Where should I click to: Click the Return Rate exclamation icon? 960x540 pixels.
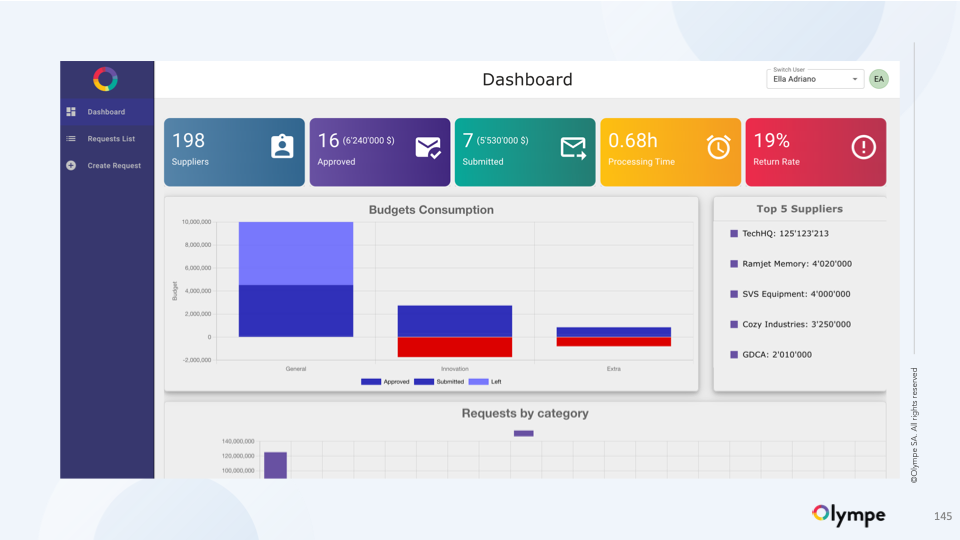pyautogui.click(x=864, y=147)
